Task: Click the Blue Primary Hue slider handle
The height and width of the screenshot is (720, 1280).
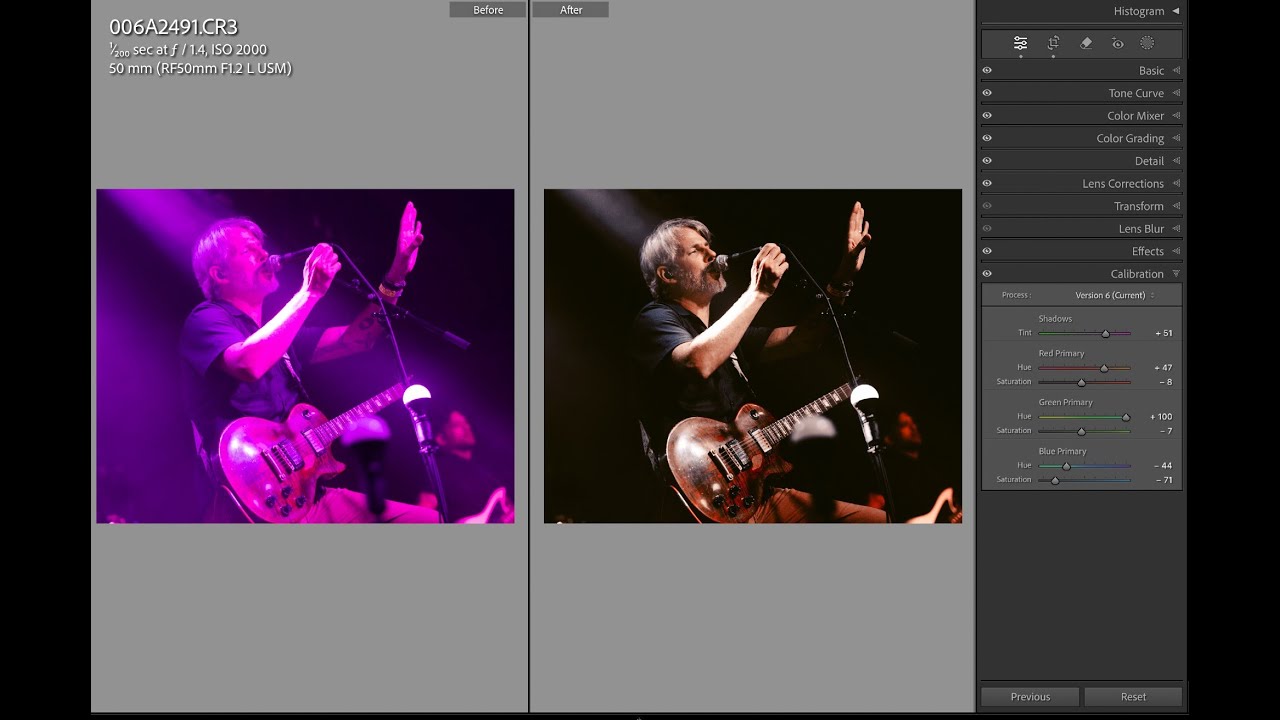Action: point(1066,466)
